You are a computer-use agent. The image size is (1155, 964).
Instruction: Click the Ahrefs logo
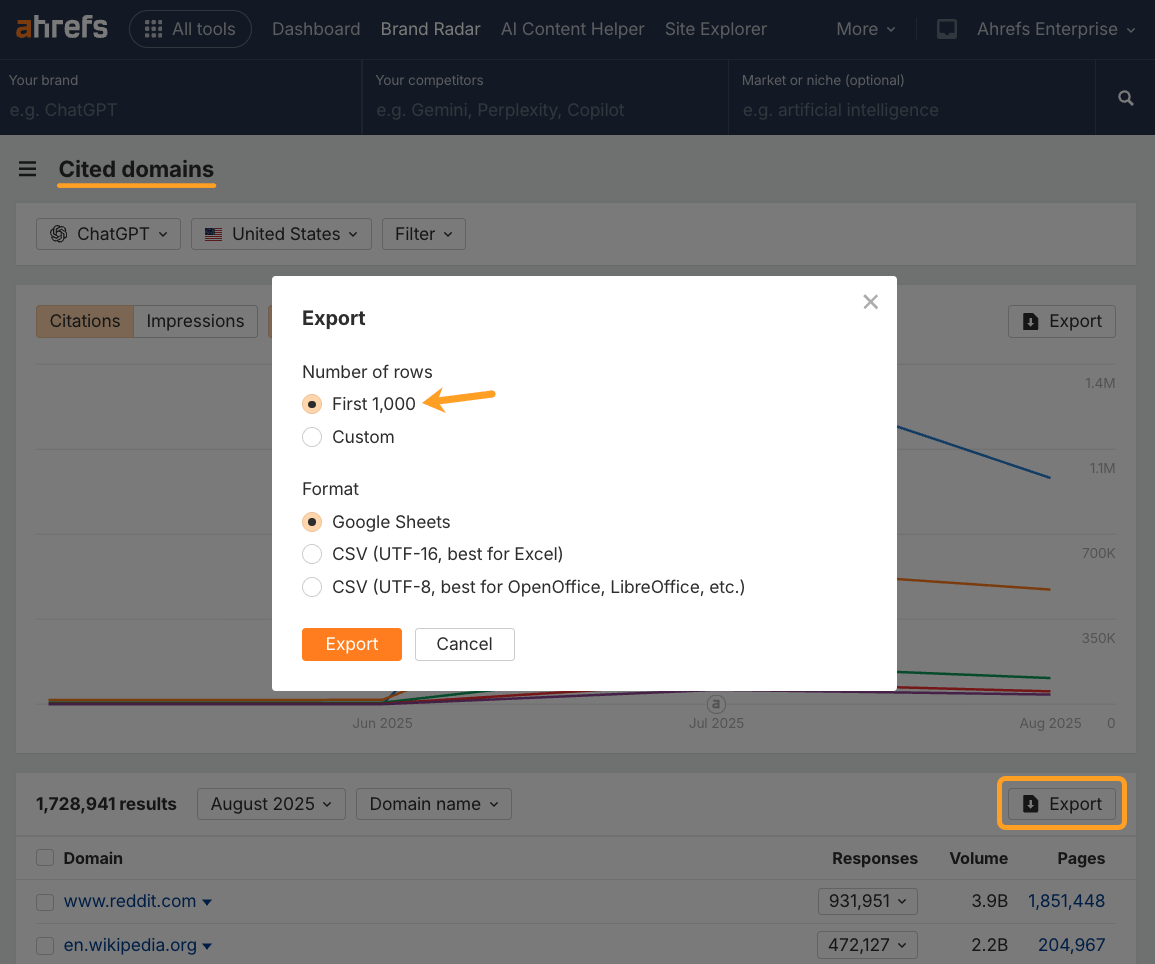[60, 28]
